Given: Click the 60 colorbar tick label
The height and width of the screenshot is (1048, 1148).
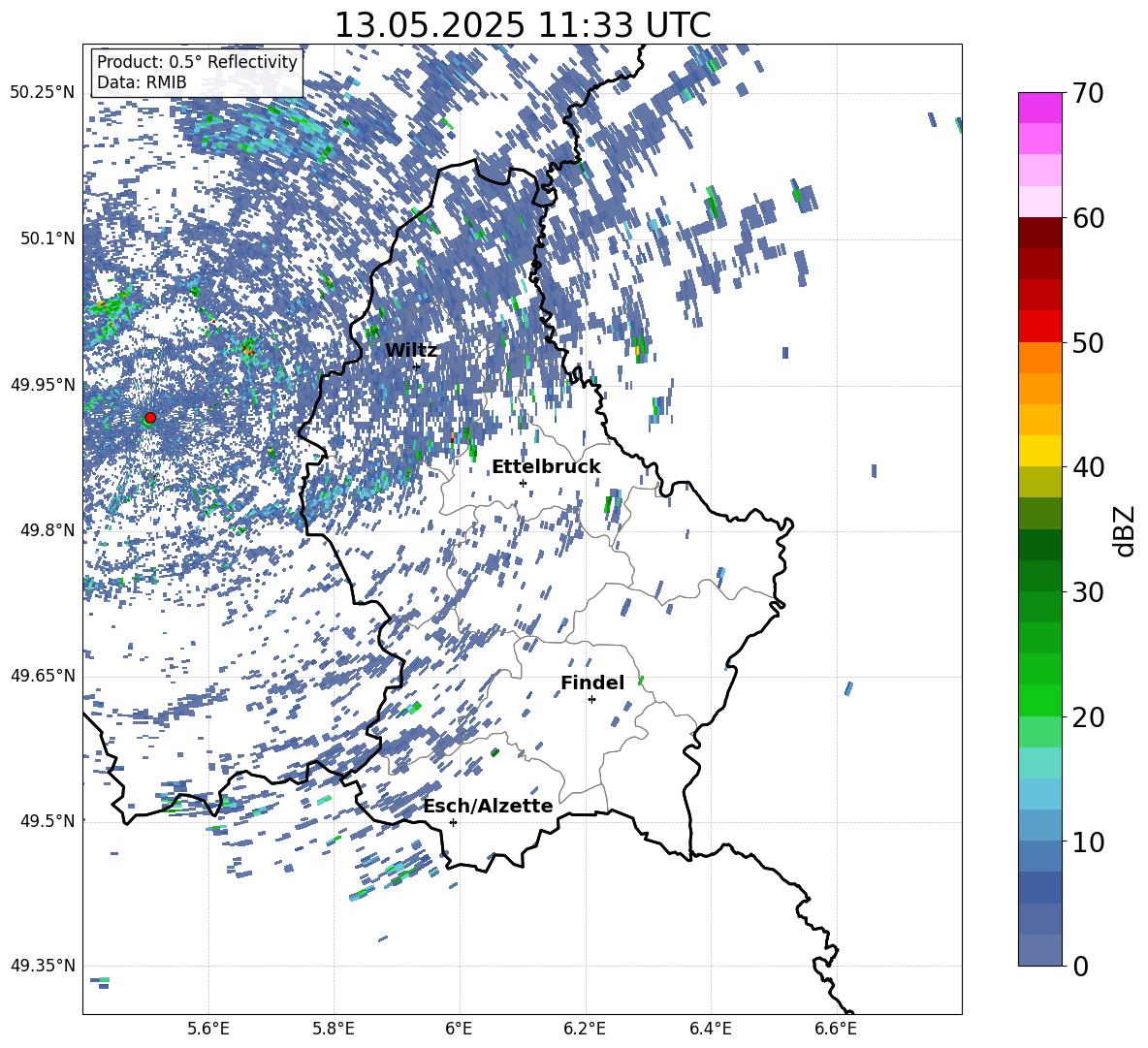Looking at the screenshot, I should [x=1088, y=218].
